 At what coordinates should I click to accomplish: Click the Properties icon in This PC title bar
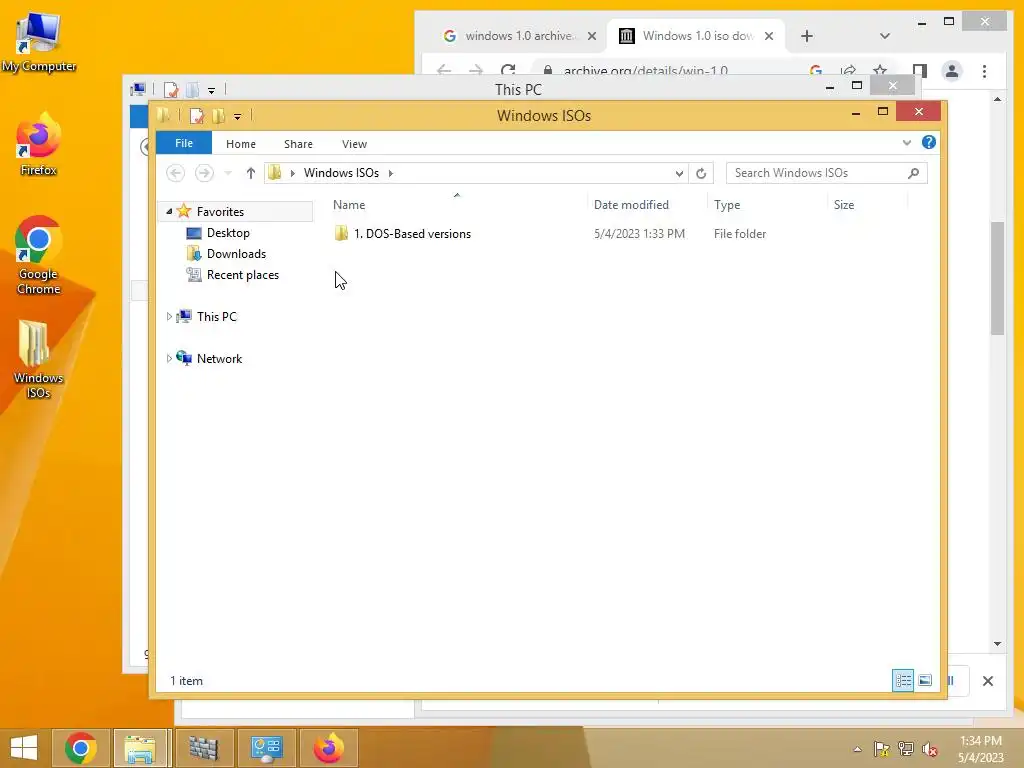pos(171,89)
